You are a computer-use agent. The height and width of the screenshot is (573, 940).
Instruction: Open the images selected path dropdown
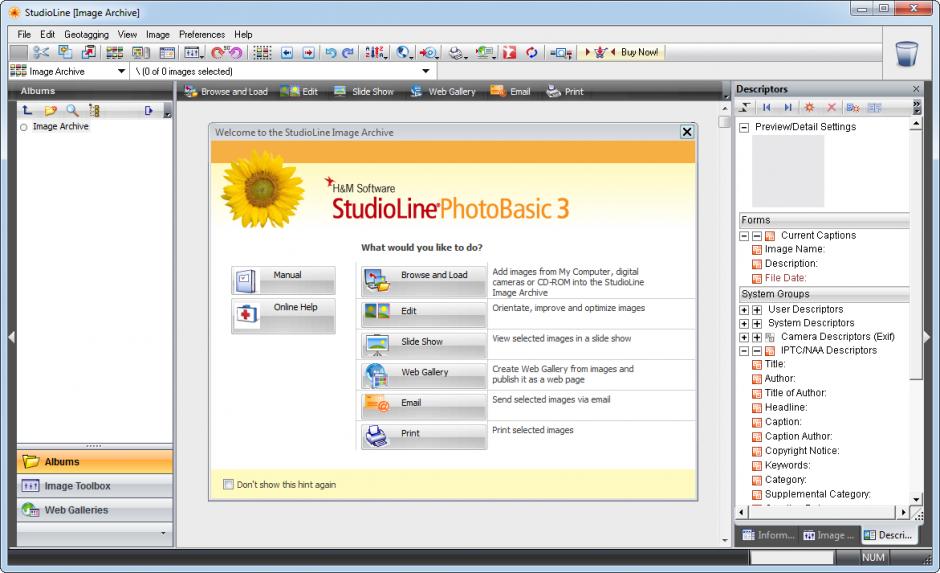426,71
